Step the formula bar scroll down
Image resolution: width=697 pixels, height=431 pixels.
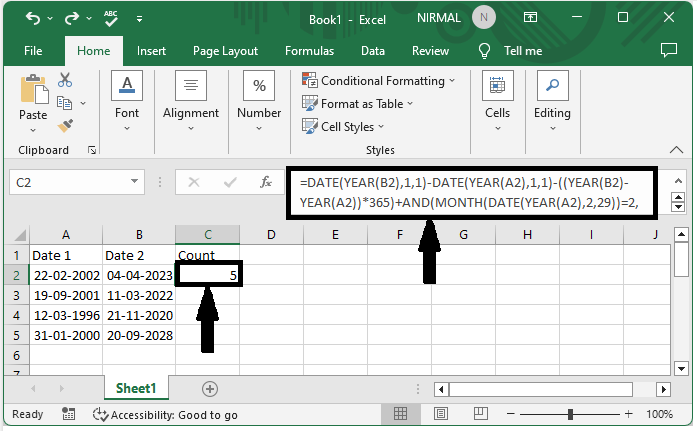click(678, 207)
